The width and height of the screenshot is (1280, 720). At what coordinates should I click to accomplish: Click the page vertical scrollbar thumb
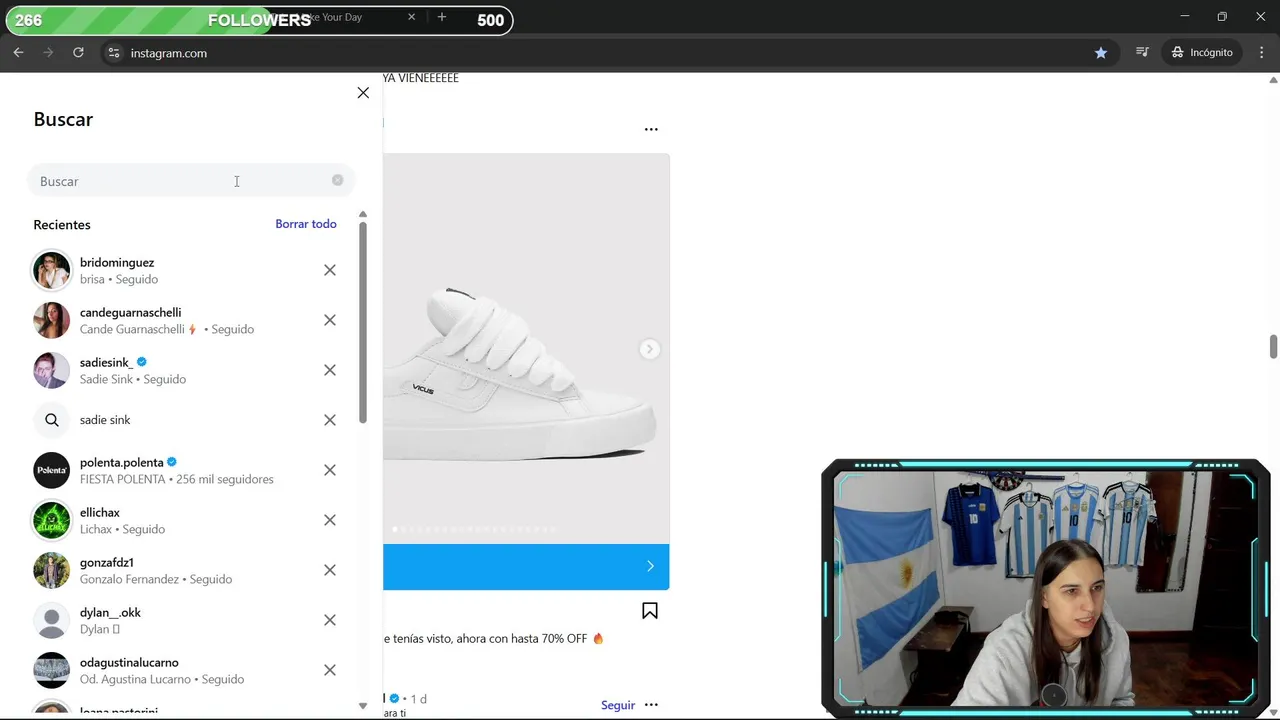pyautogui.click(x=1273, y=346)
